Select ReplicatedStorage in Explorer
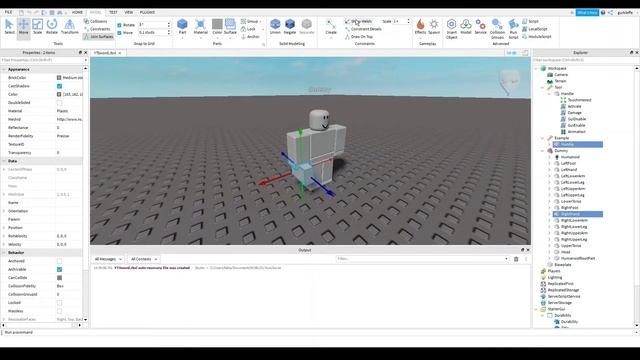The image size is (640, 360). pyautogui.click(x=563, y=290)
